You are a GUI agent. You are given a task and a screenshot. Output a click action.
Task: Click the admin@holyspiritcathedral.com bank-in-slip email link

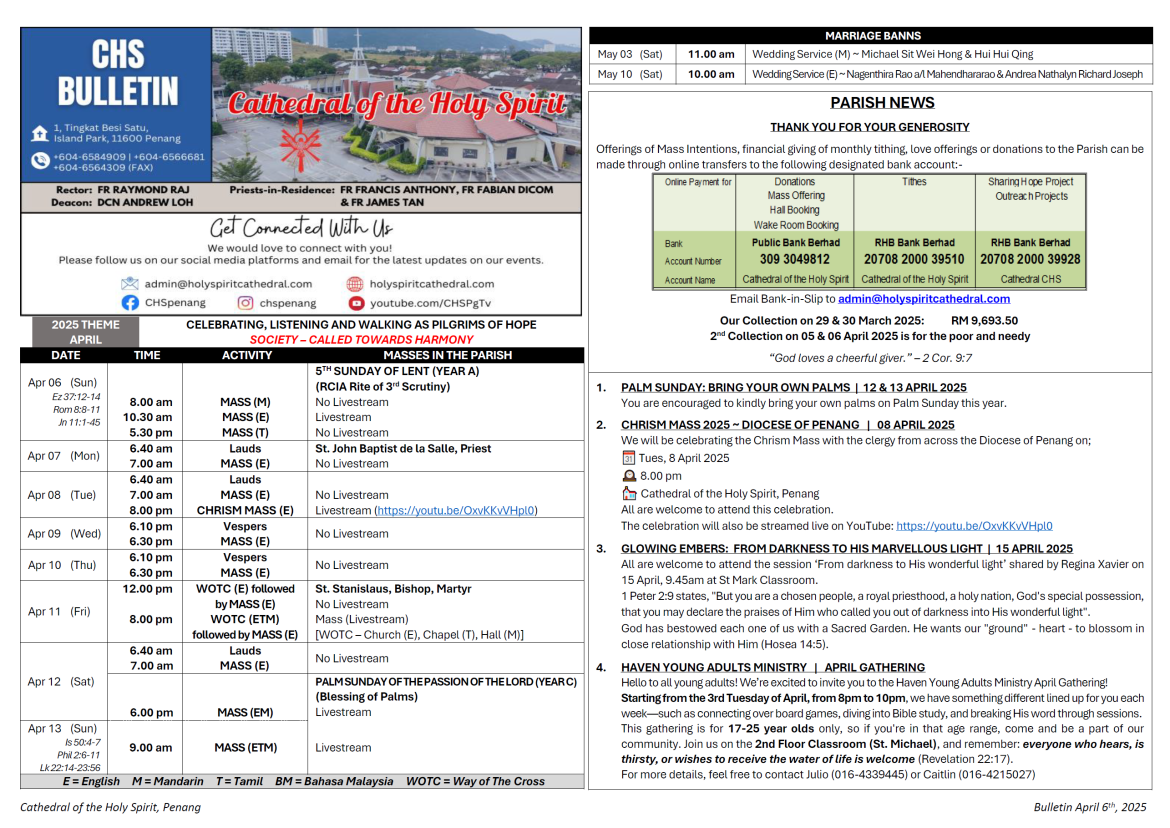pos(924,298)
